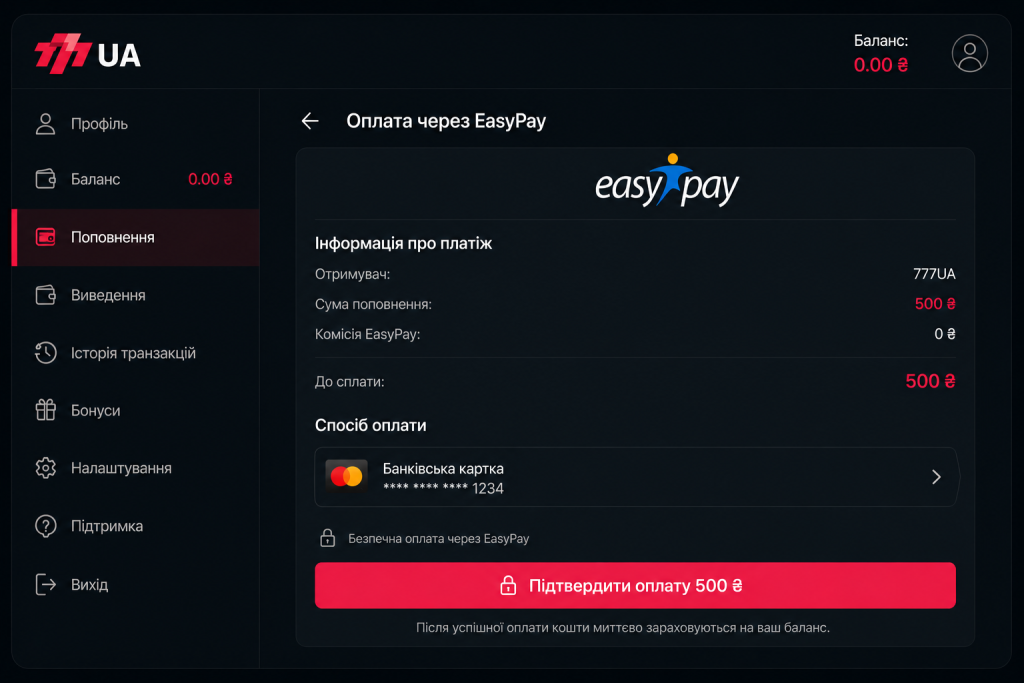
Task: Open the Баланс menu item
Action: (x=136, y=179)
